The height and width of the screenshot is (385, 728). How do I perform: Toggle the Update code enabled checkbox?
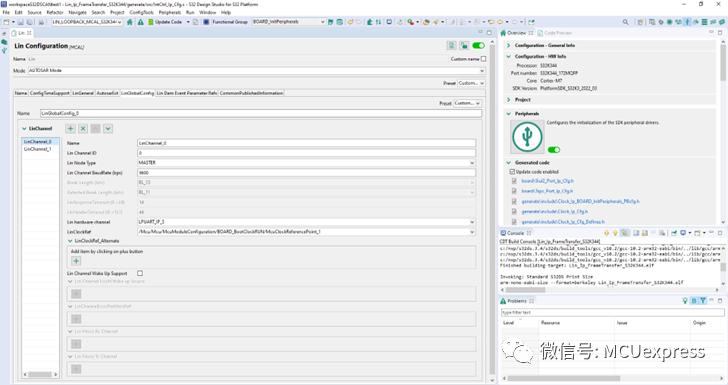tap(513, 172)
